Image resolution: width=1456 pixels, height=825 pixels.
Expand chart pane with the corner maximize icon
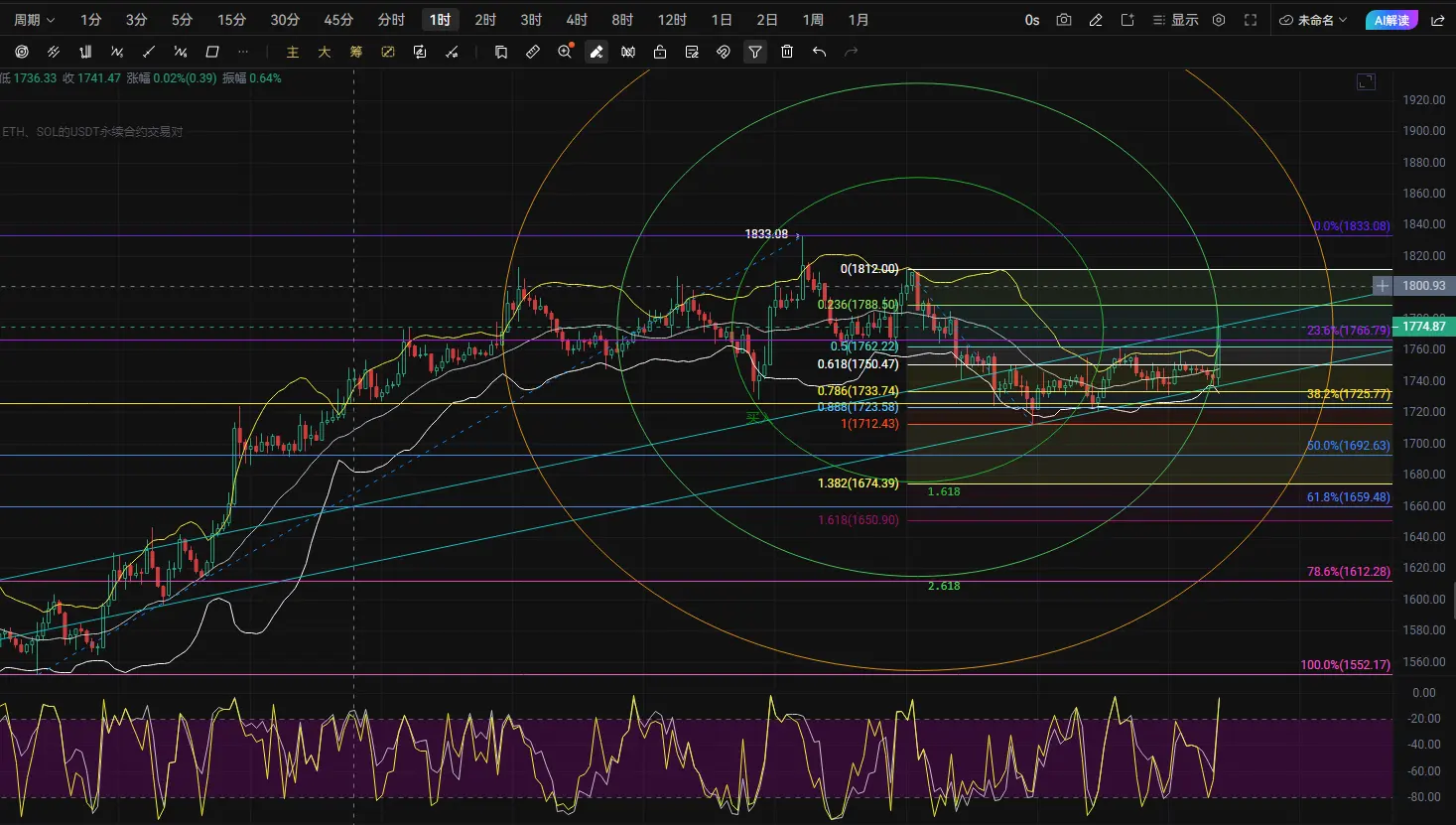click(x=1367, y=81)
